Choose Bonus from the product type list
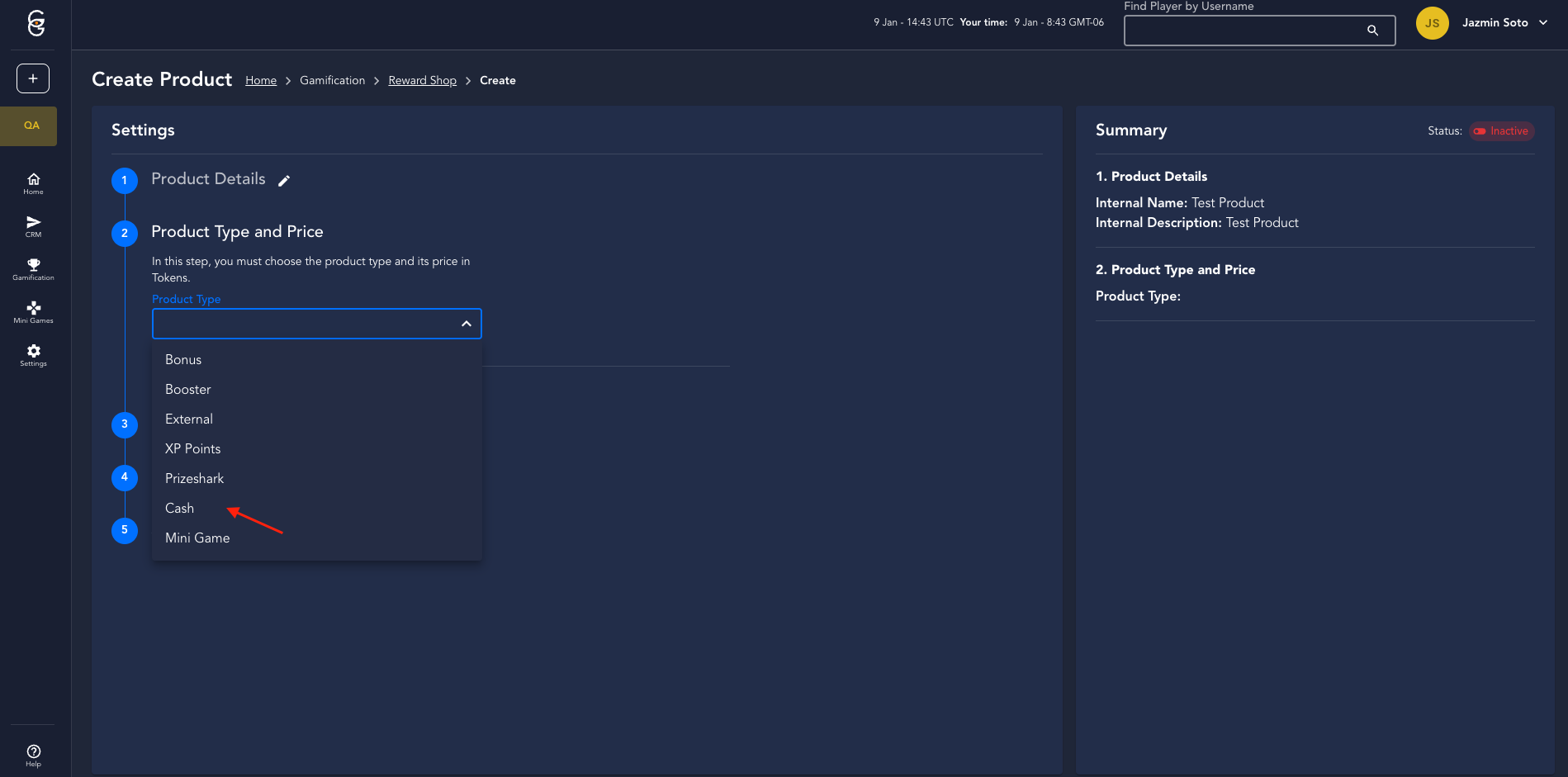The image size is (1568, 777). coord(183,360)
